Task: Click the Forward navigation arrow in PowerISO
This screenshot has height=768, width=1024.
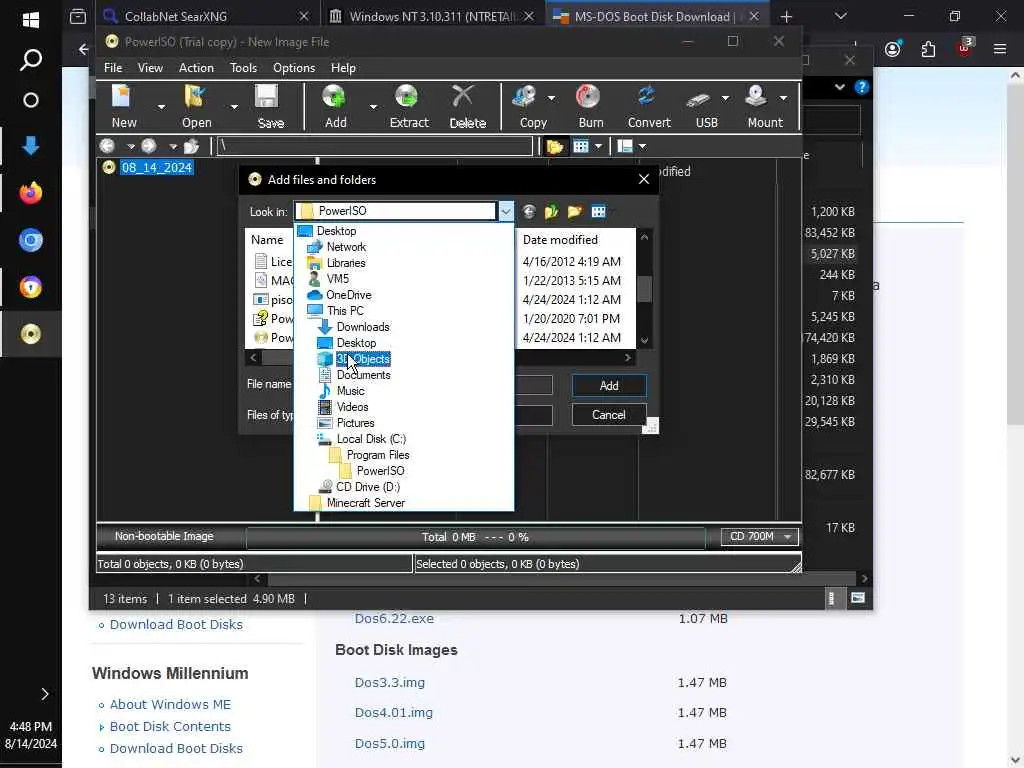Action: pyautogui.click(x=149, y=146)
